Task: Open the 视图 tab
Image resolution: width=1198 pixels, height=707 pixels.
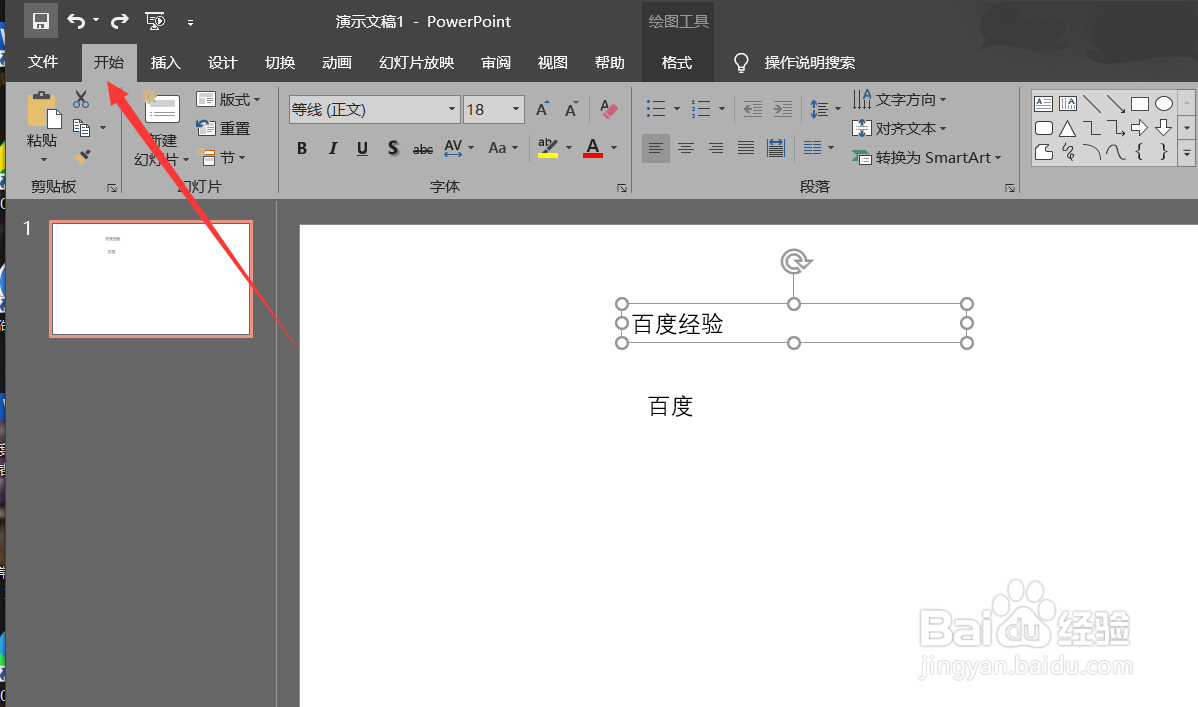Action: click(x=552, y=63)
